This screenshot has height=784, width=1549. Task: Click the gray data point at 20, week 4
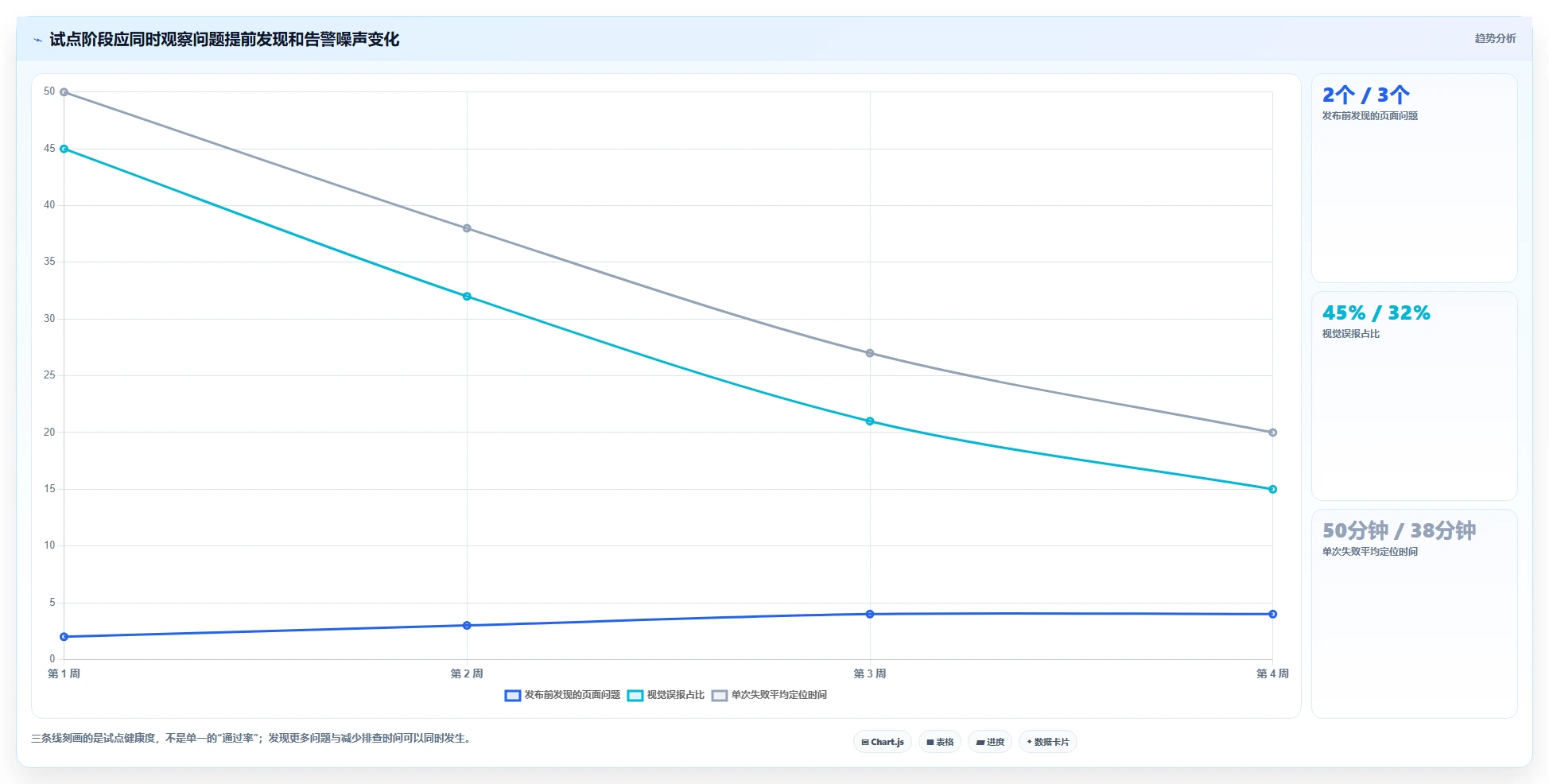click(1273, 433)
